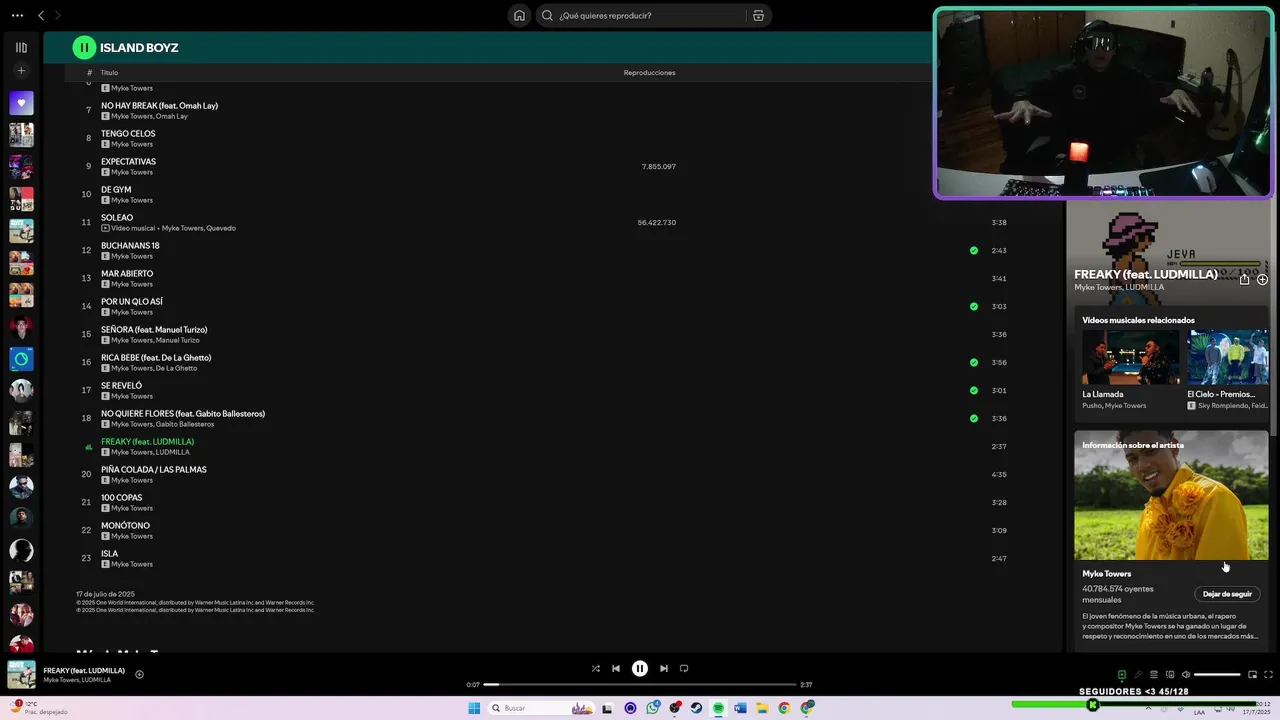Open WhatsApp from the taskbar
Screen dimensions: 1280x720
pos(653,708)
